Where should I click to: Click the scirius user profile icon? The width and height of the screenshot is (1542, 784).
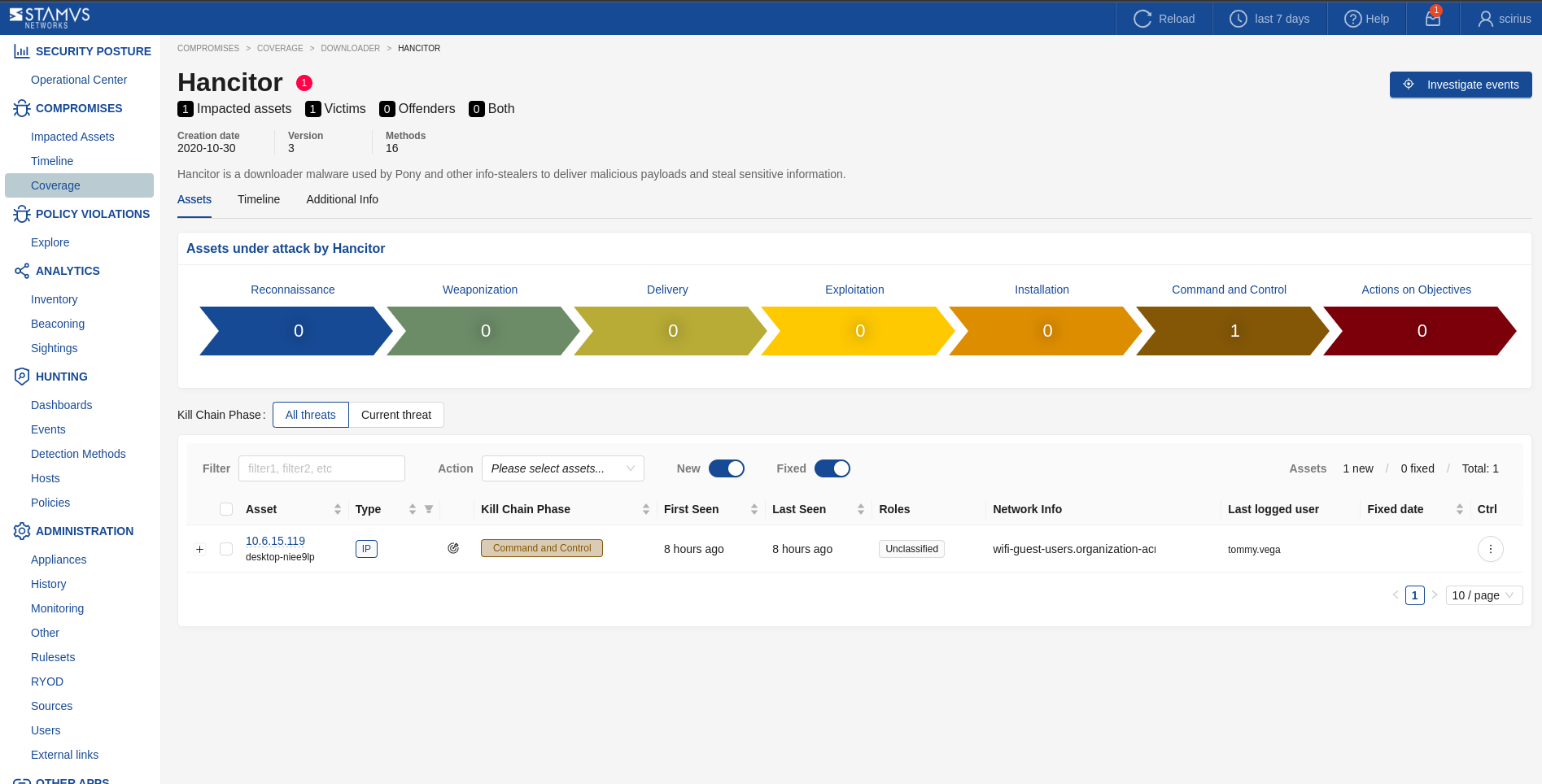coord(1485,19)
